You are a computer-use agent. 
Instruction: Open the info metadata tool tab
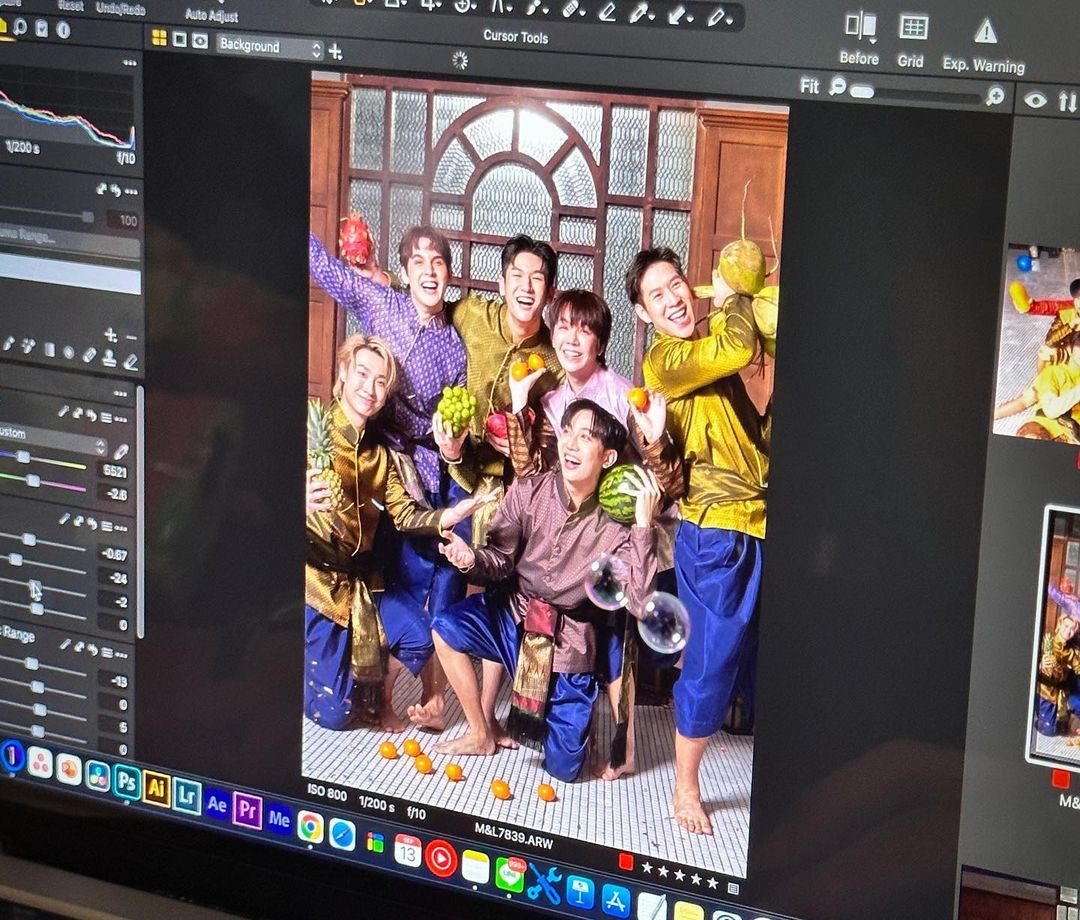click(63, 30)
